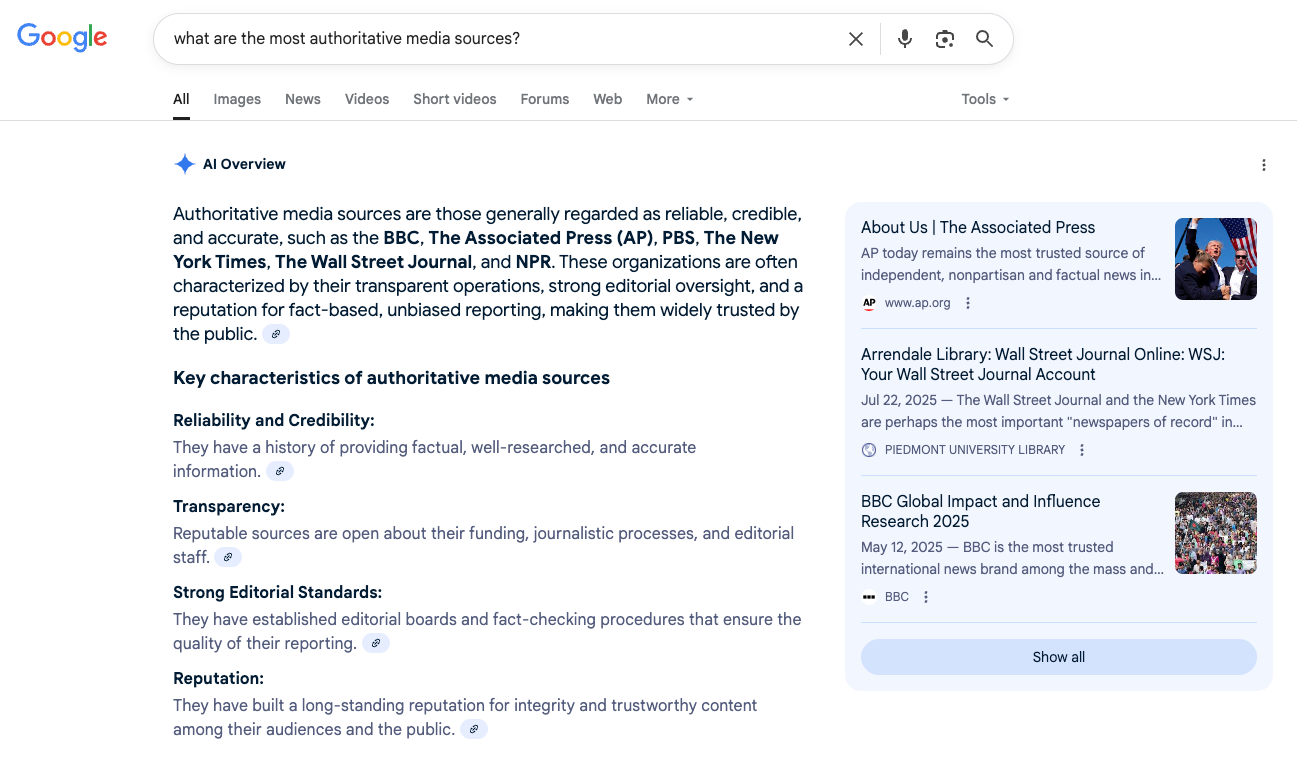
Task: Switch to the Images tab
Action: [x=237, y=99]
